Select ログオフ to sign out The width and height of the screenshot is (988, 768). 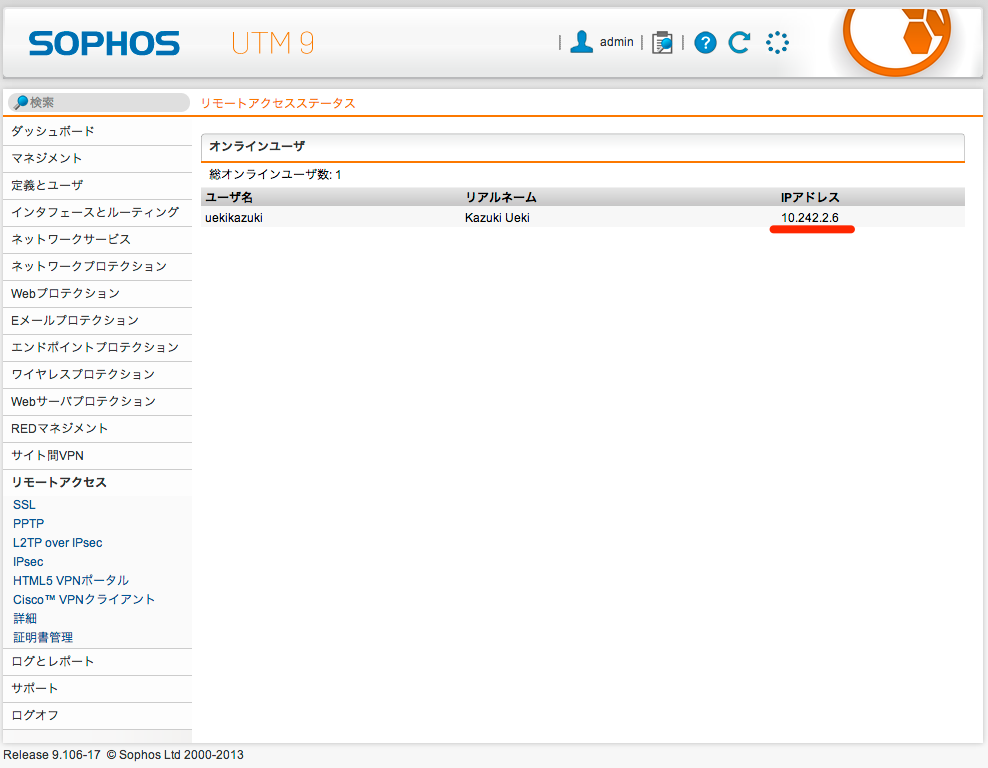click(98, 716)
